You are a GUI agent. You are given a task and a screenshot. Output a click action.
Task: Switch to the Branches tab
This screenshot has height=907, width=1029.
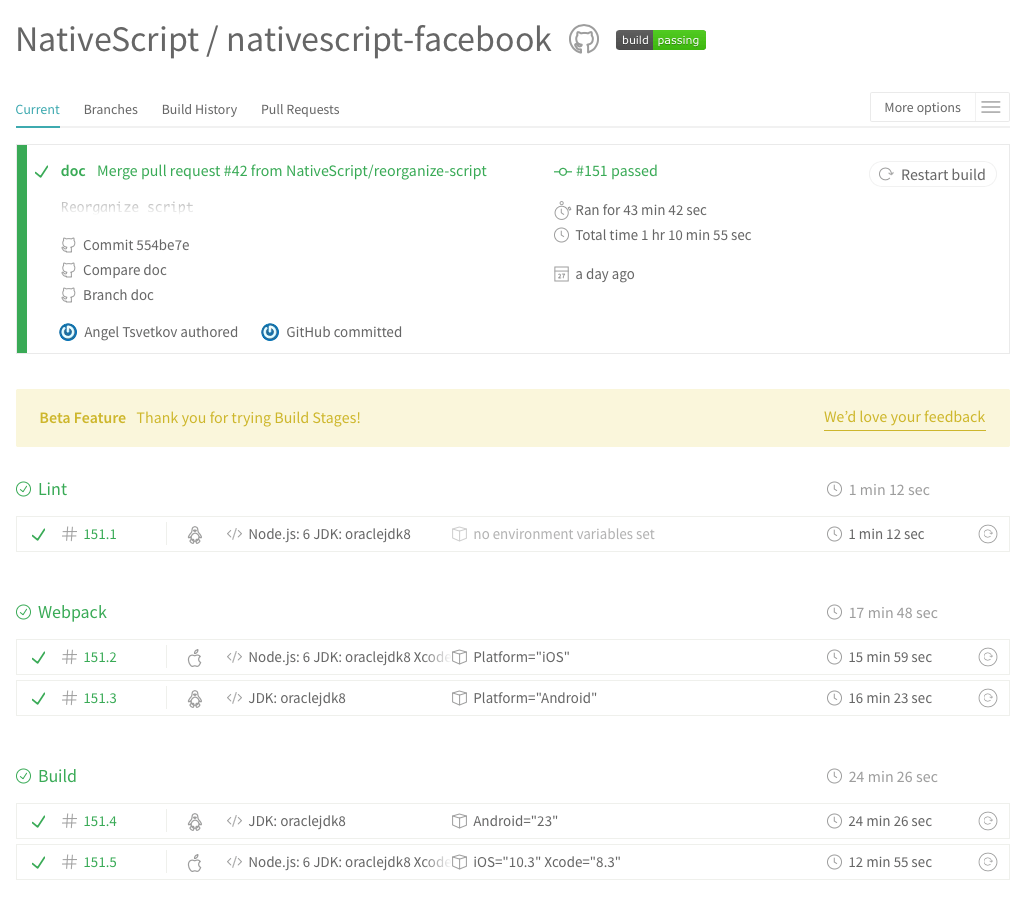(110, 110)
